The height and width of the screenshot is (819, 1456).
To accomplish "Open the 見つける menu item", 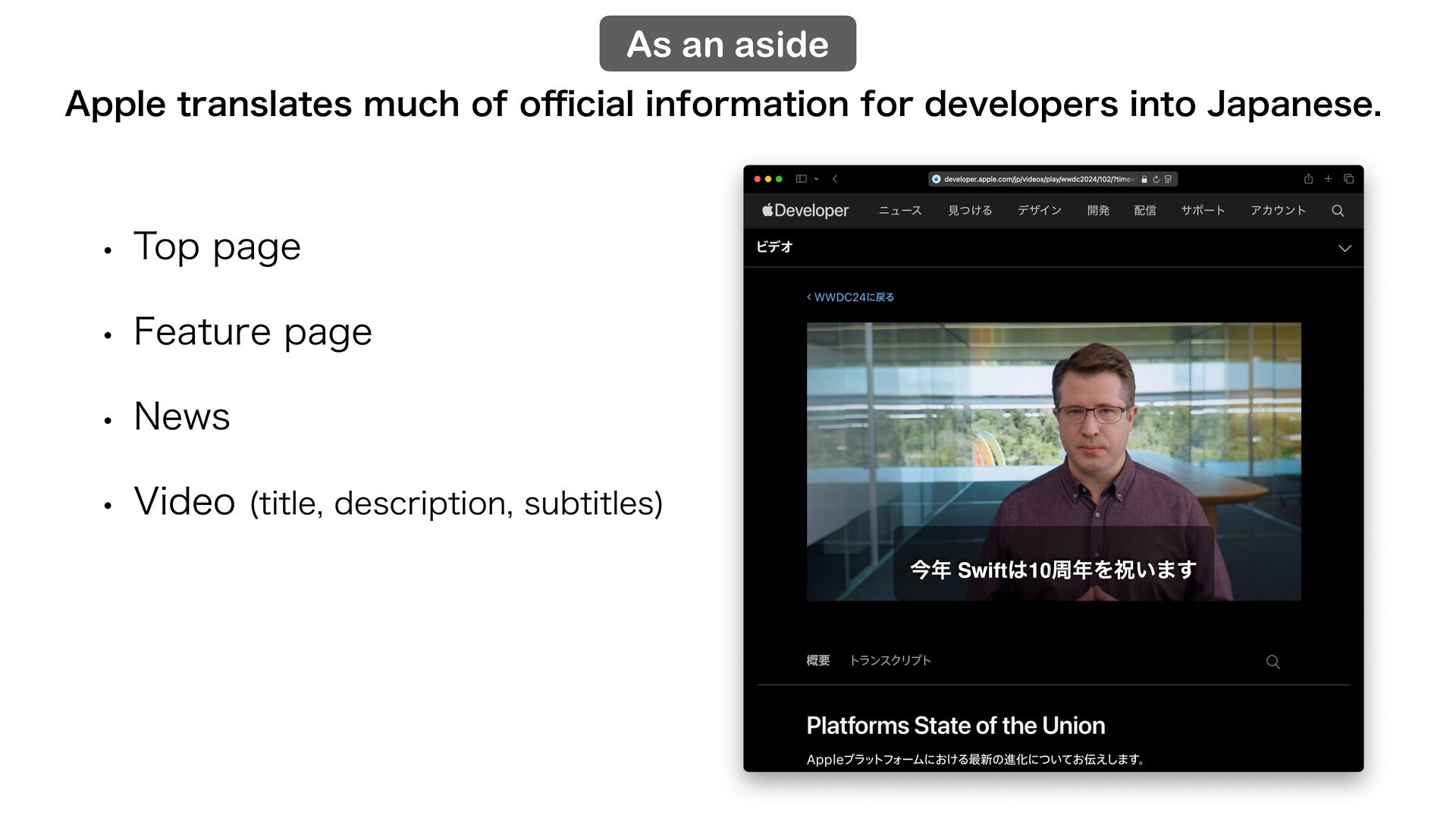I will 970,210.
